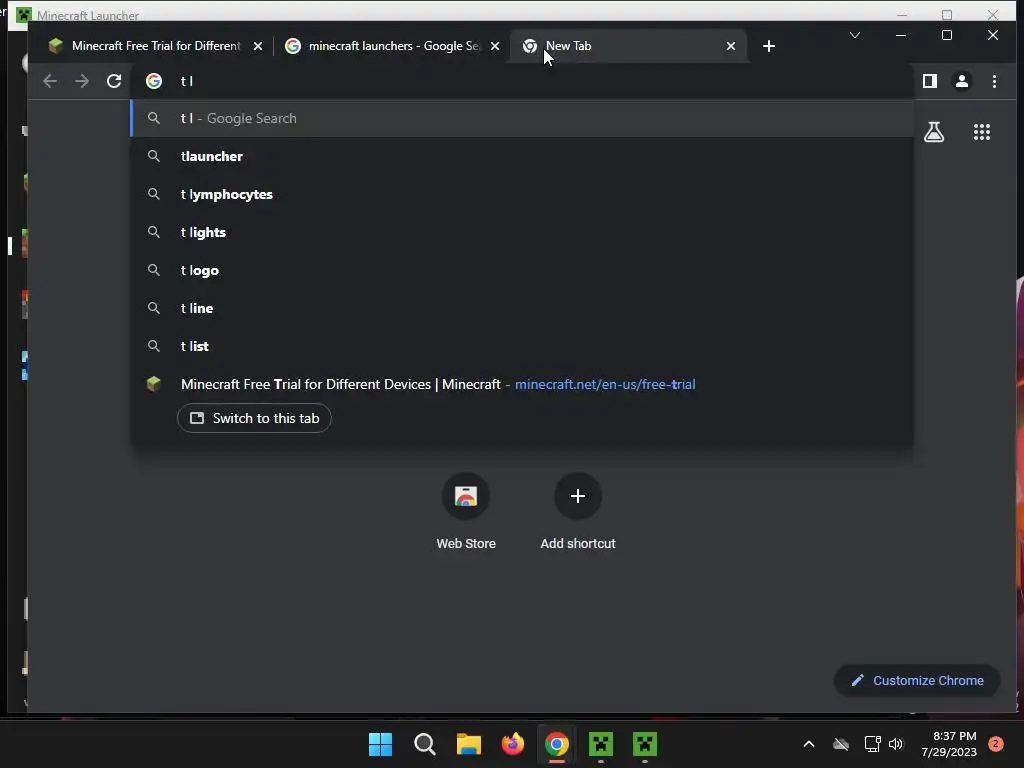The image size is (1024, 768).
Task: Click the cloud sync tray icon
Action: [x=841, y=744]
